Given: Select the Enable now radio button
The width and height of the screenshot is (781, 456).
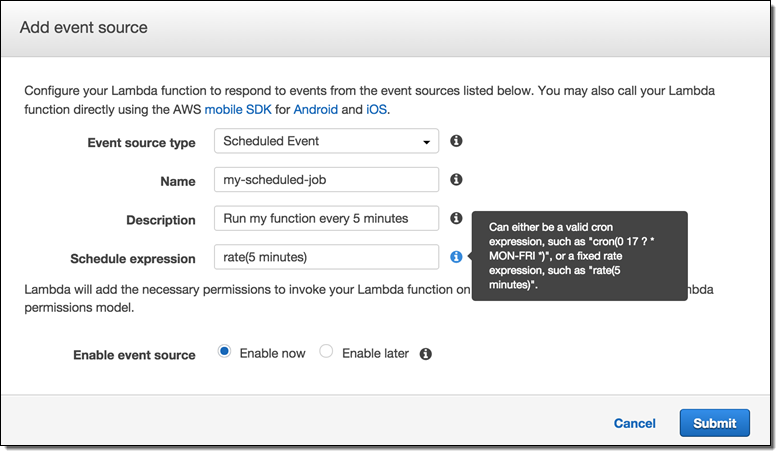Looking at the screenshot, I should [x=225, y=353].
